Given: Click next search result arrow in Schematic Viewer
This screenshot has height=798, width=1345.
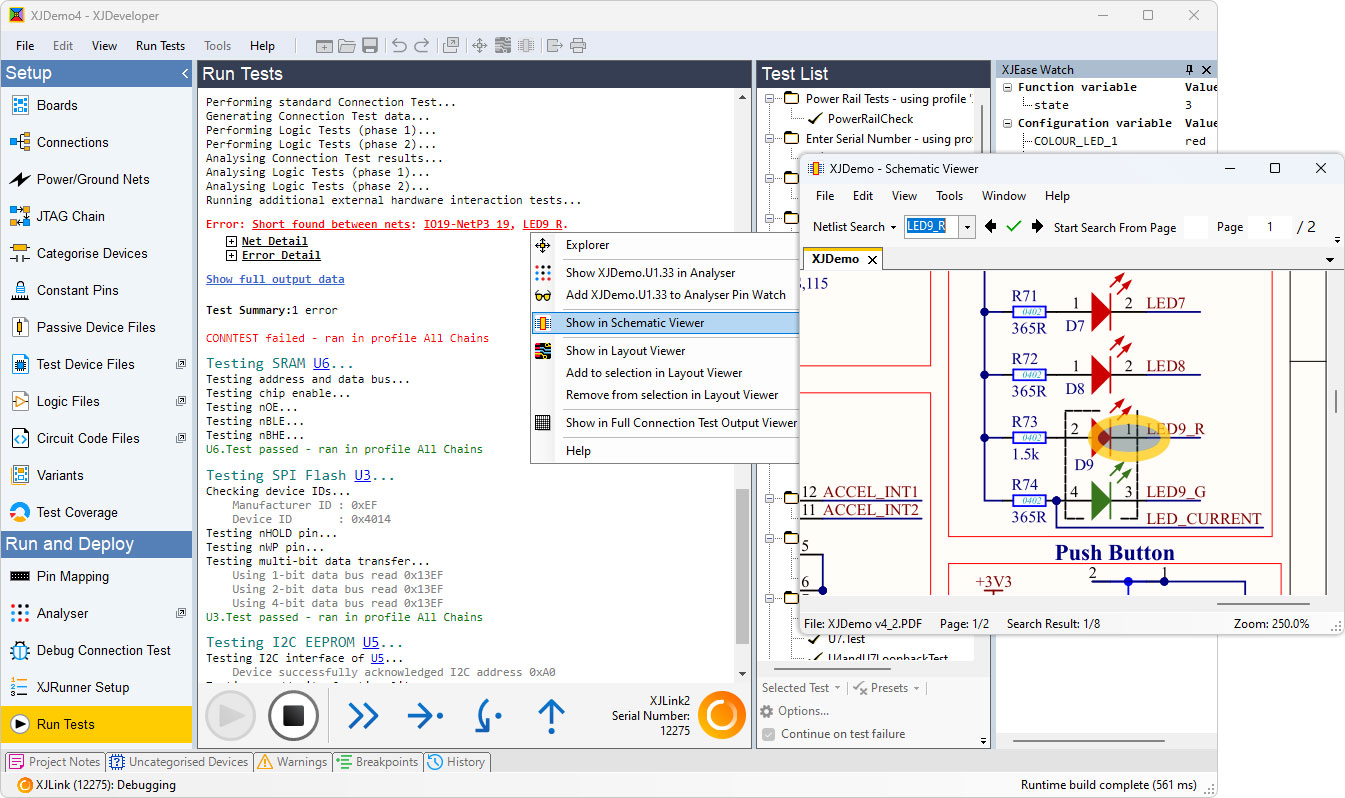Looking at the screenshot, I should (1037, 227).
